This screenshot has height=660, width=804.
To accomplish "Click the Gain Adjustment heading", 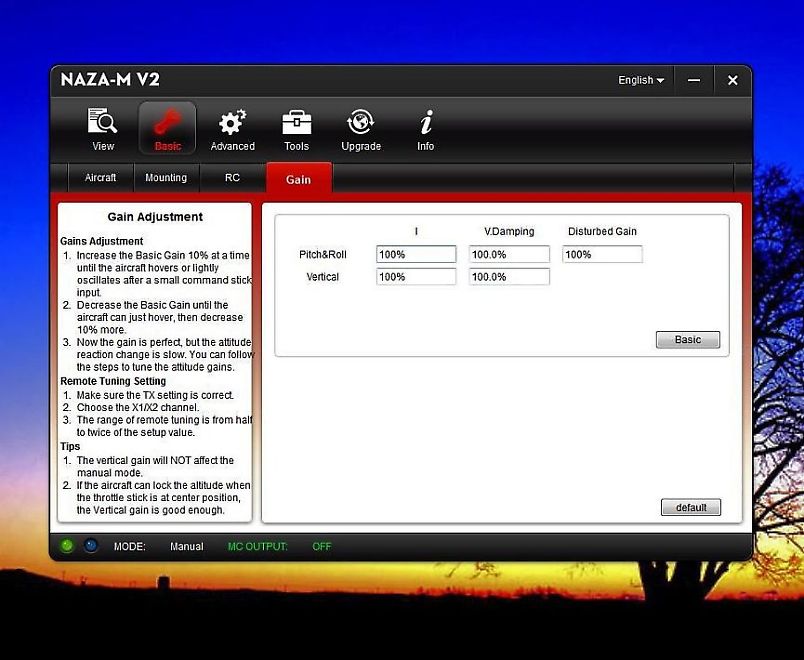I will pos(155,217).
